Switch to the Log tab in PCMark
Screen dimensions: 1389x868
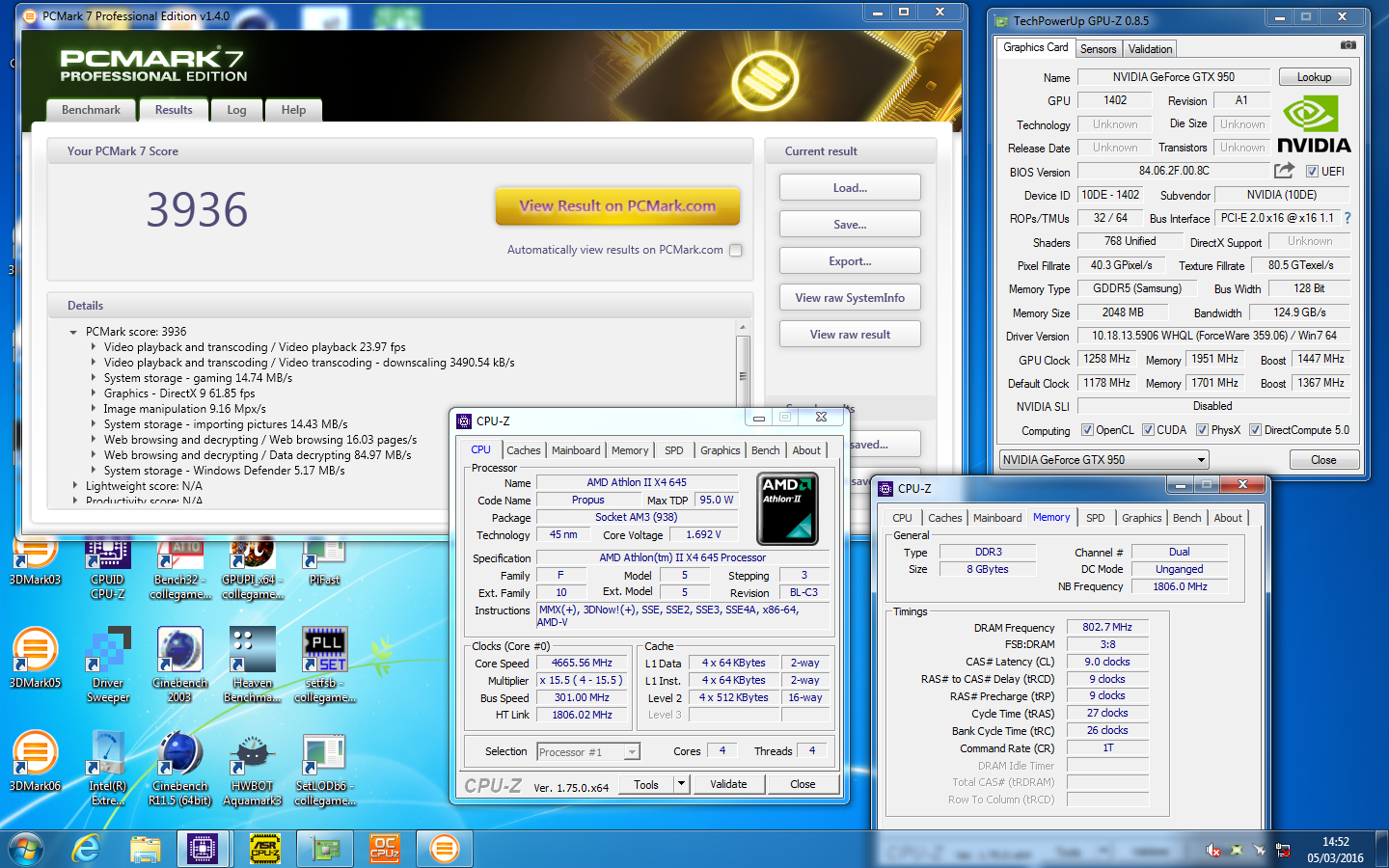(236, 110)
